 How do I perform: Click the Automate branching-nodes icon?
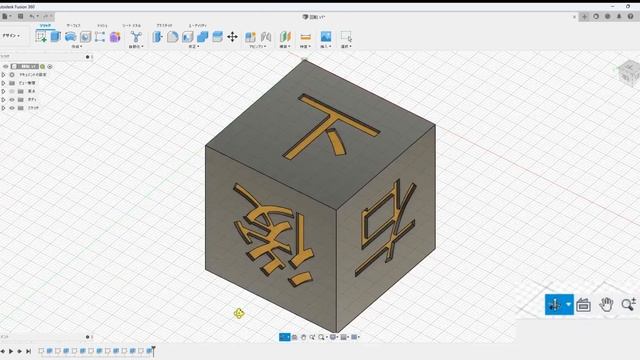(x=136, y=37)
